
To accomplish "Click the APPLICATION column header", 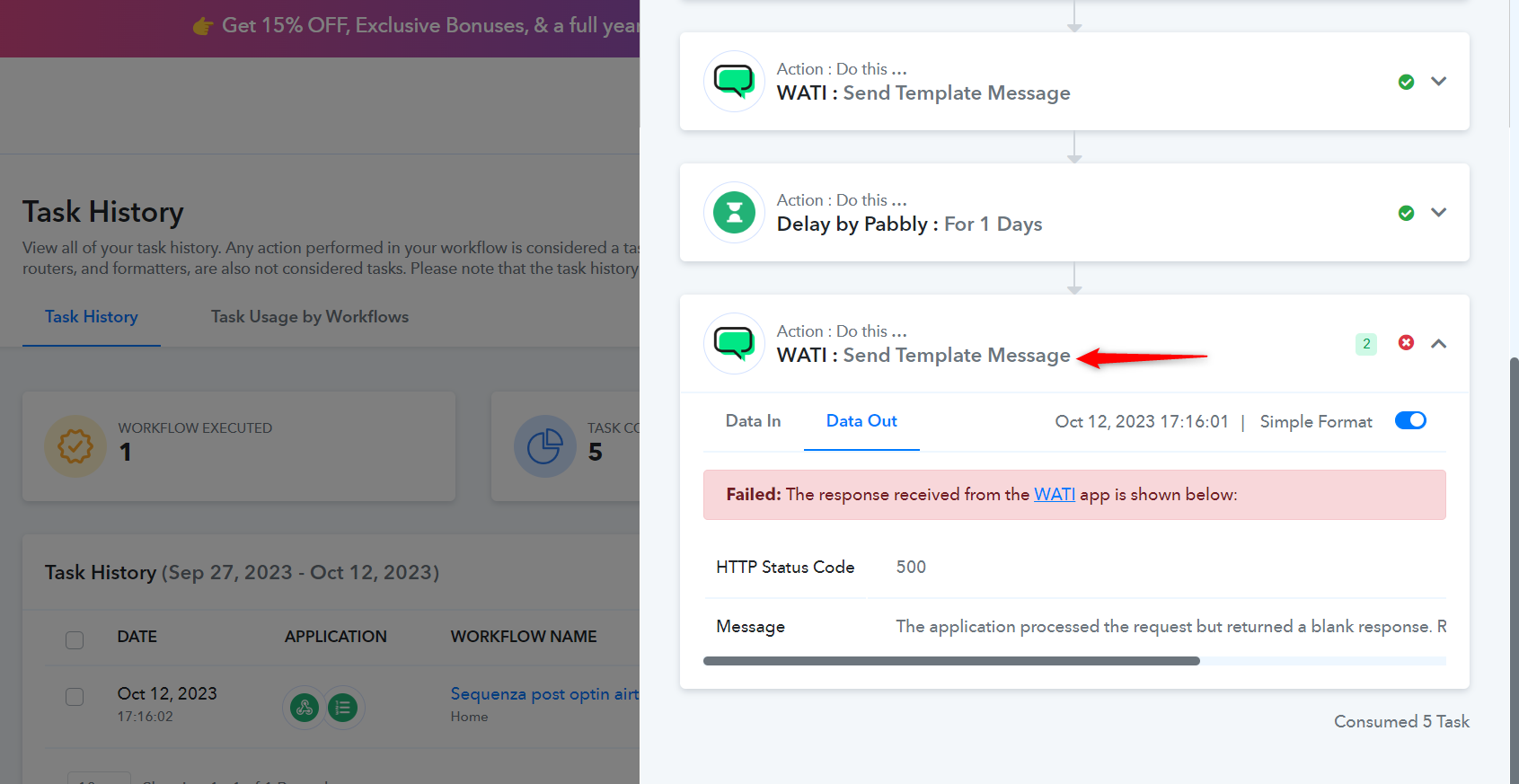I will [336, 637].
